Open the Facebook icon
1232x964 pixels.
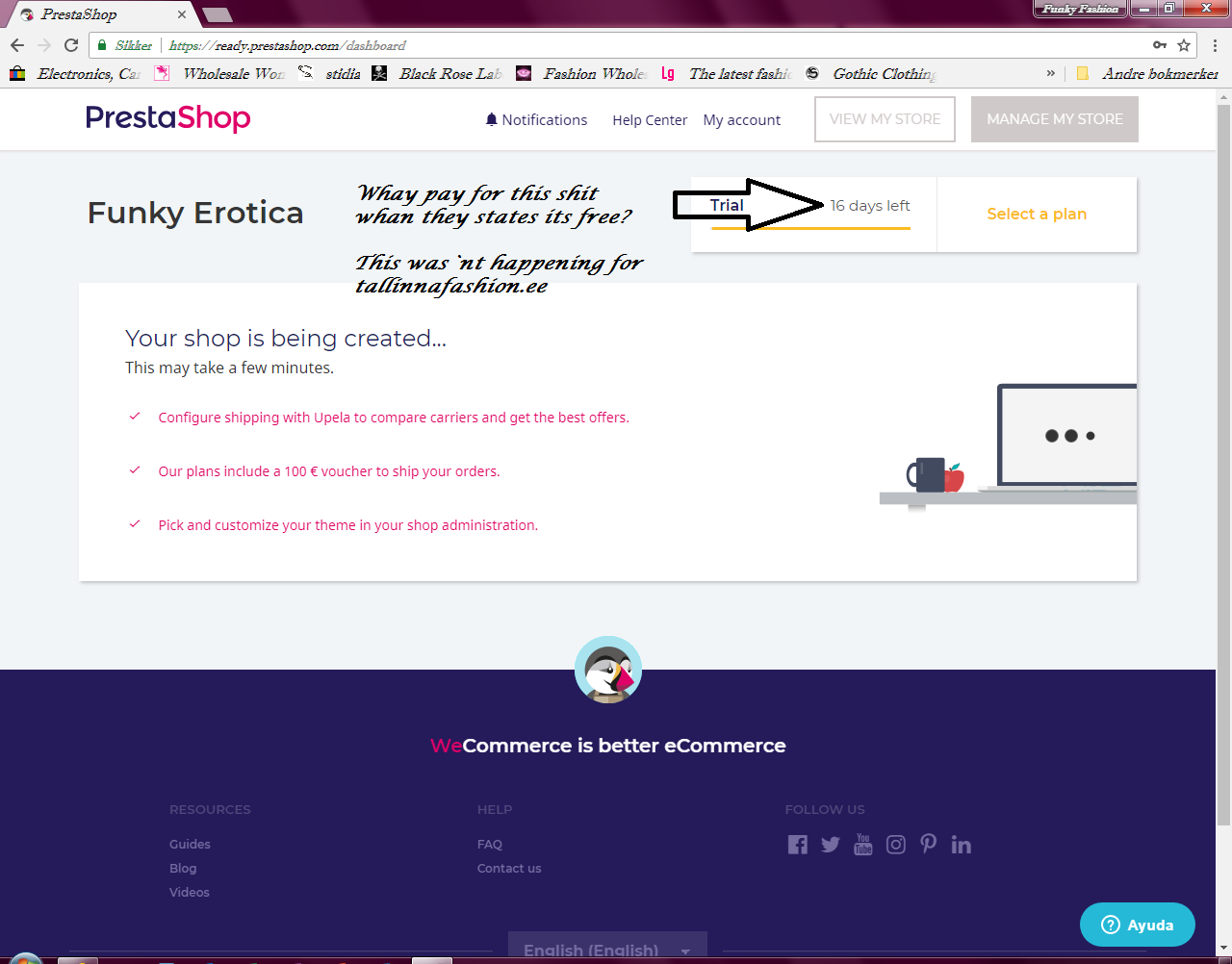tap(798, 845)
